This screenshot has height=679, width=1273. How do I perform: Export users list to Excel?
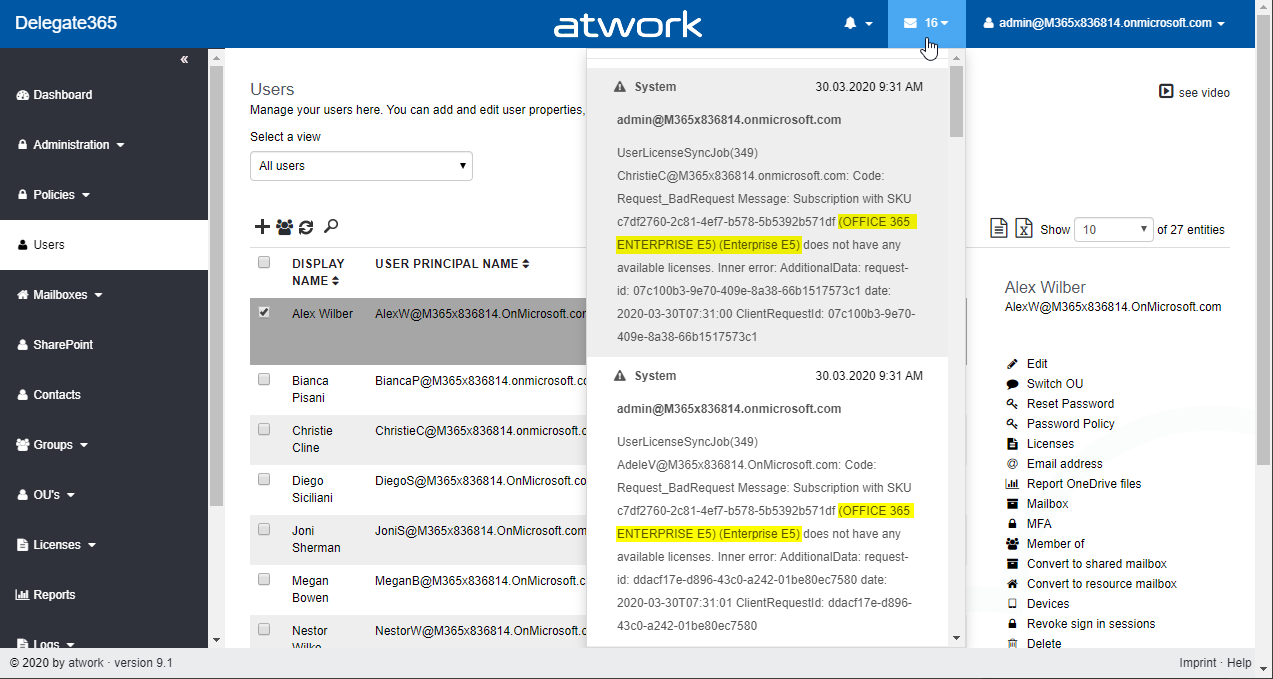1023,228
